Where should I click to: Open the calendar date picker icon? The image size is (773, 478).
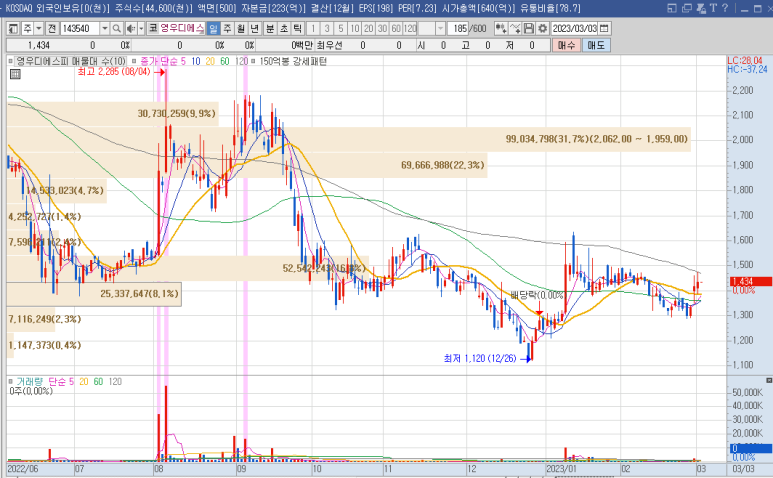pyautogui.click(x=605, y=29)
